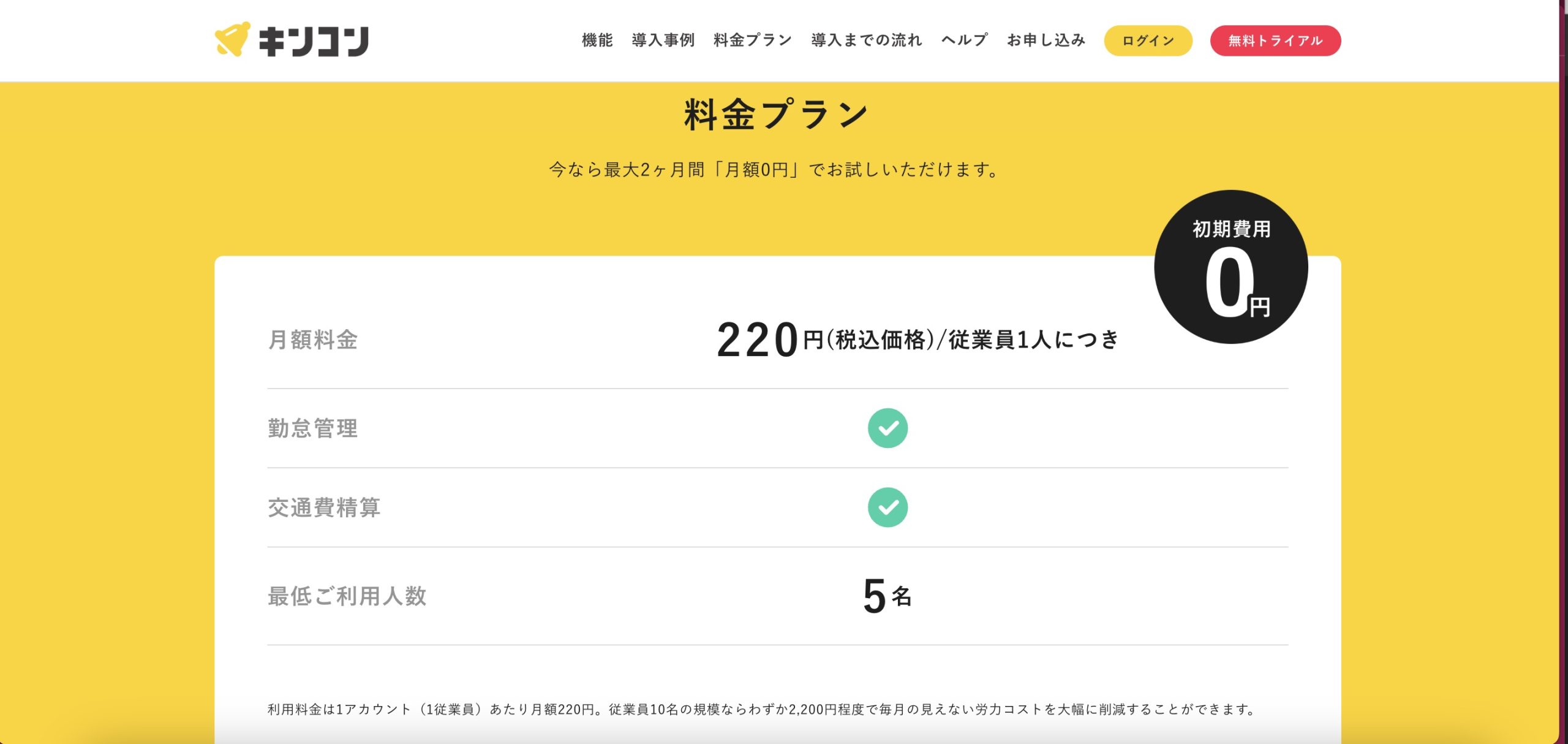This screenshot has height=744, width=1568.
Task: Click the キンコン logo text
Action: 314,41
